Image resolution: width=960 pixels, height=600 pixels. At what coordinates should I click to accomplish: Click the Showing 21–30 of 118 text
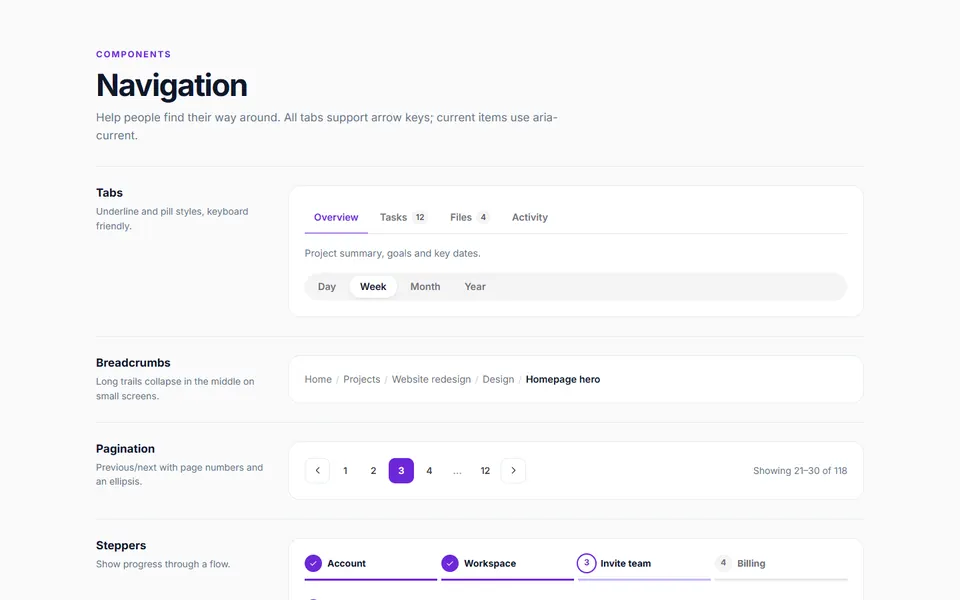click(x=800, y=470)
